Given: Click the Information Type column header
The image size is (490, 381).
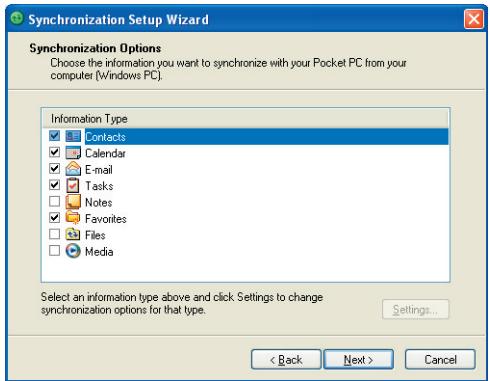Looking at the screenshot, I should coord(245,119).
